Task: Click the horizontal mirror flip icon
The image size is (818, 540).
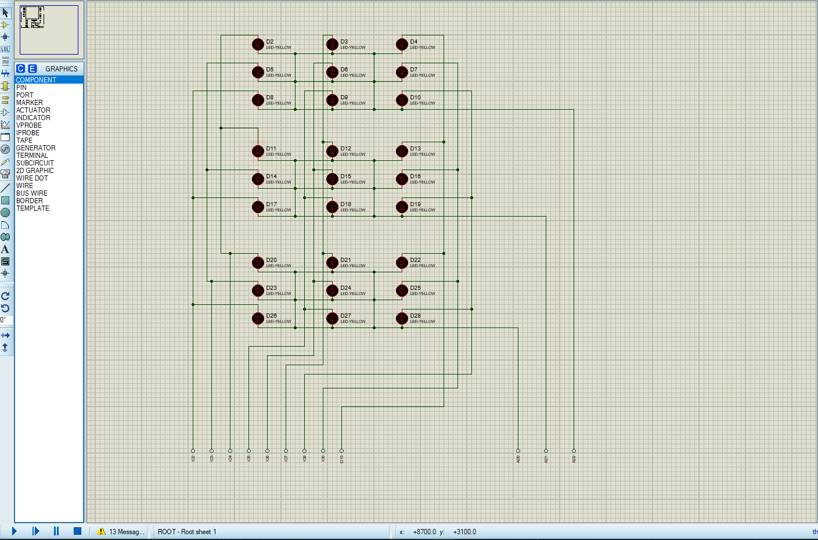Action: [x=5, y=335]
